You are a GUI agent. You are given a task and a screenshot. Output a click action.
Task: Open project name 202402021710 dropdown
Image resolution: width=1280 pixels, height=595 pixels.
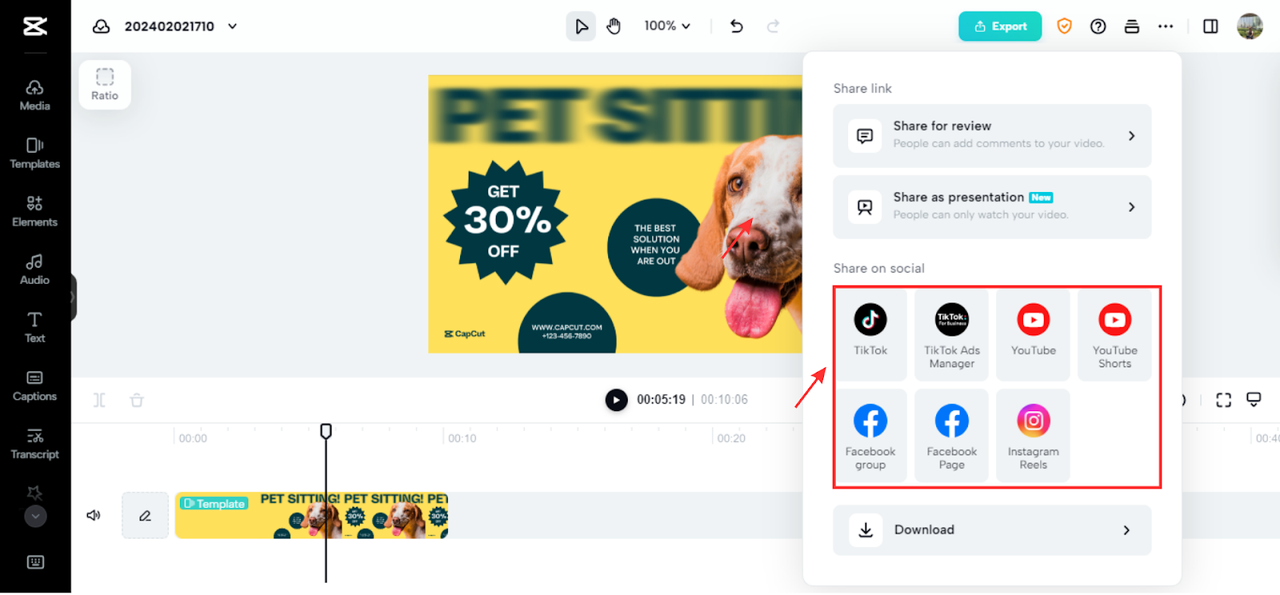click(x=181, y=26)
